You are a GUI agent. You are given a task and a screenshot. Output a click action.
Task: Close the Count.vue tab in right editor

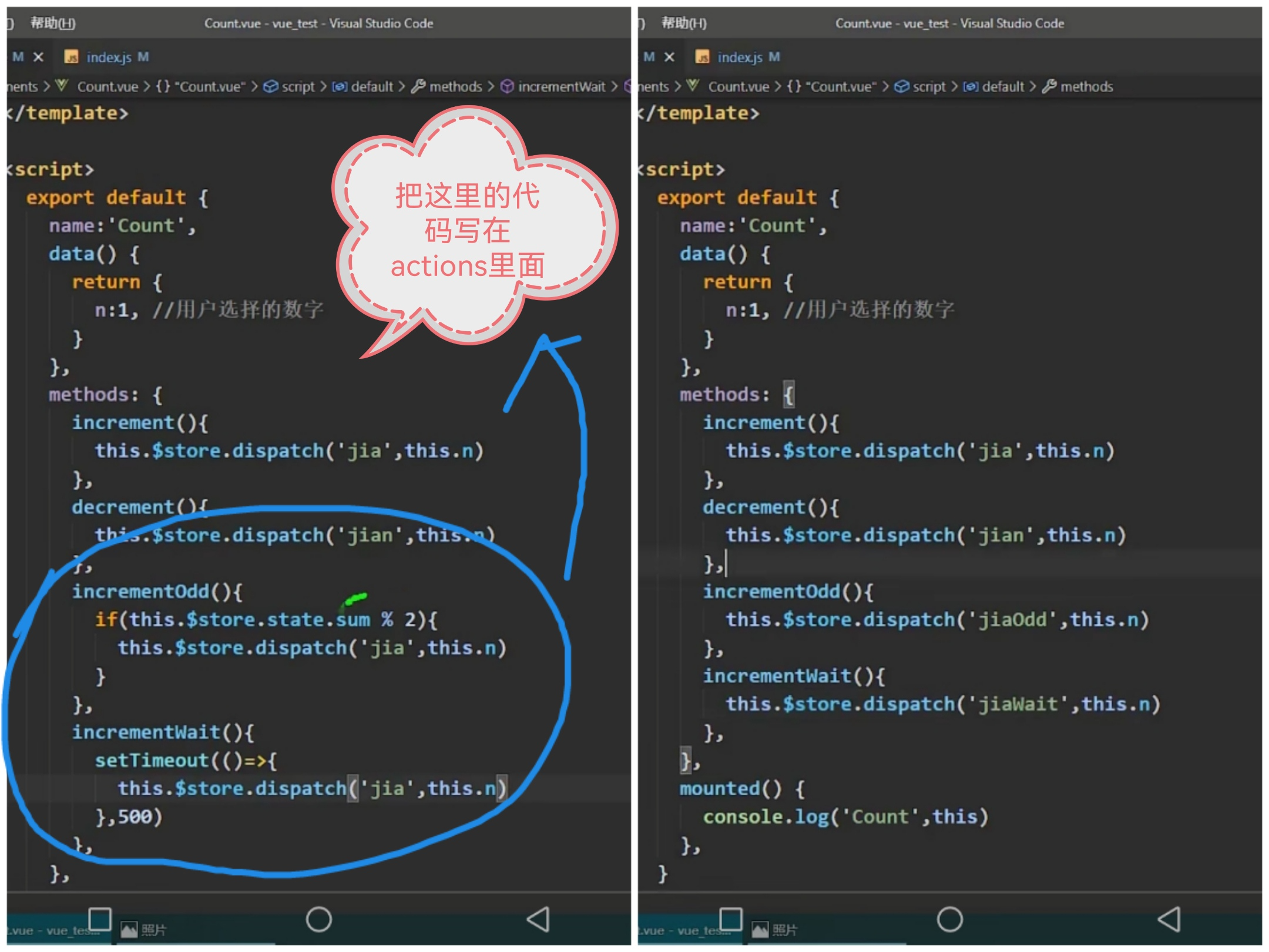tap(669, 57)
